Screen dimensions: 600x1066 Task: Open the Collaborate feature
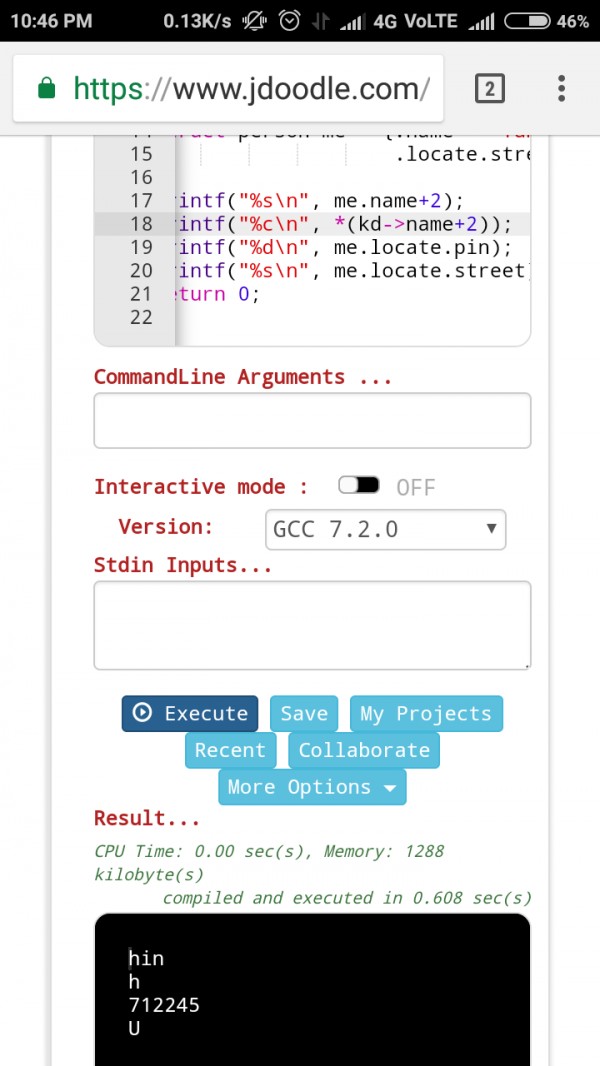coord(364,750)
